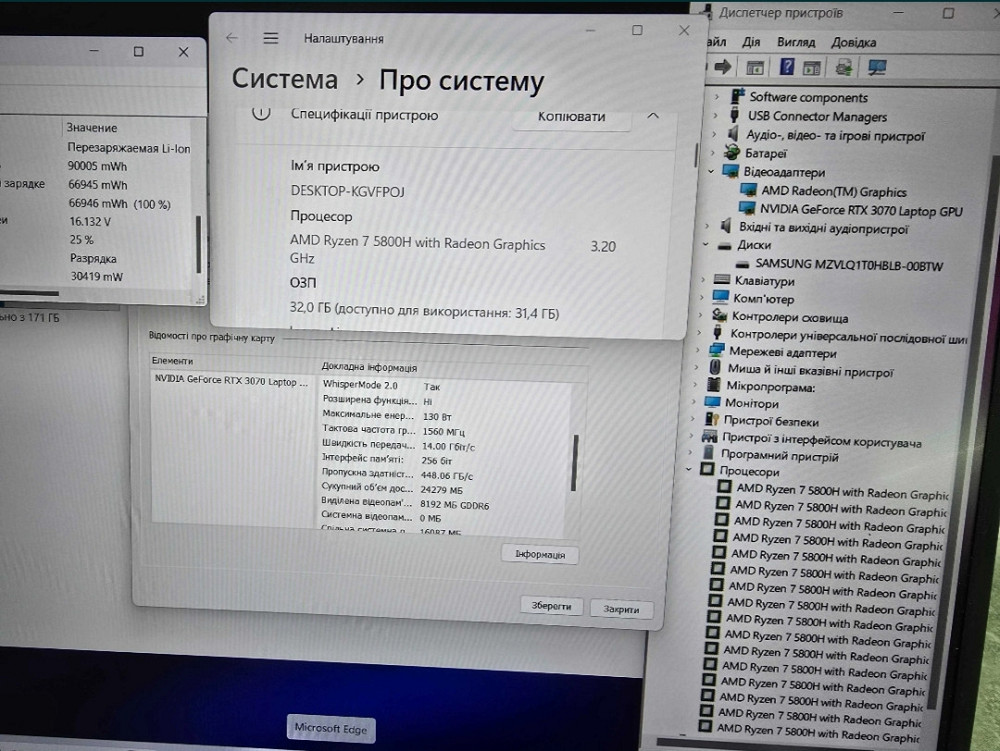
Task: Click the Зберегти button
Action: (551, 606)
